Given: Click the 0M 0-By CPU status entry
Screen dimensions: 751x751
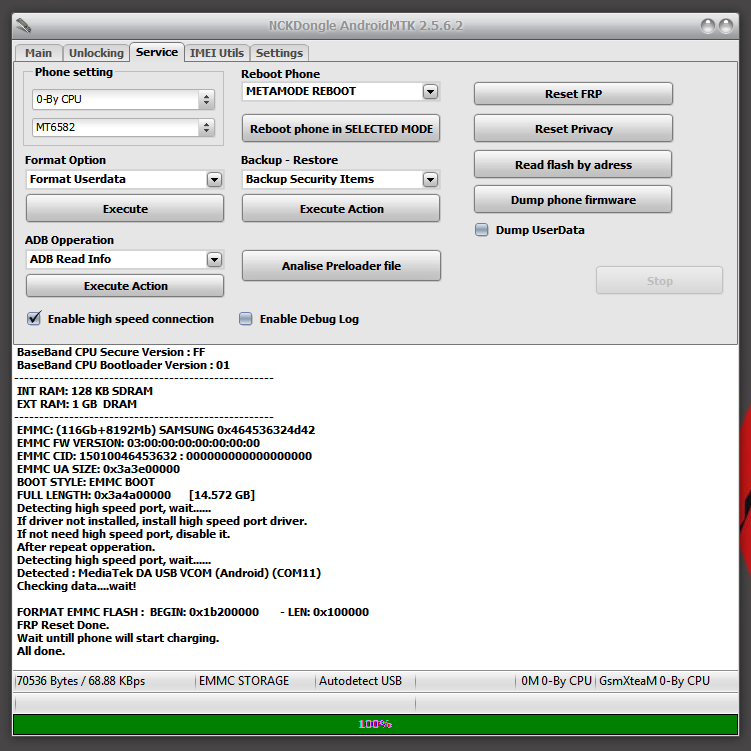Looking at the screenshot, I should coord(556,681).
